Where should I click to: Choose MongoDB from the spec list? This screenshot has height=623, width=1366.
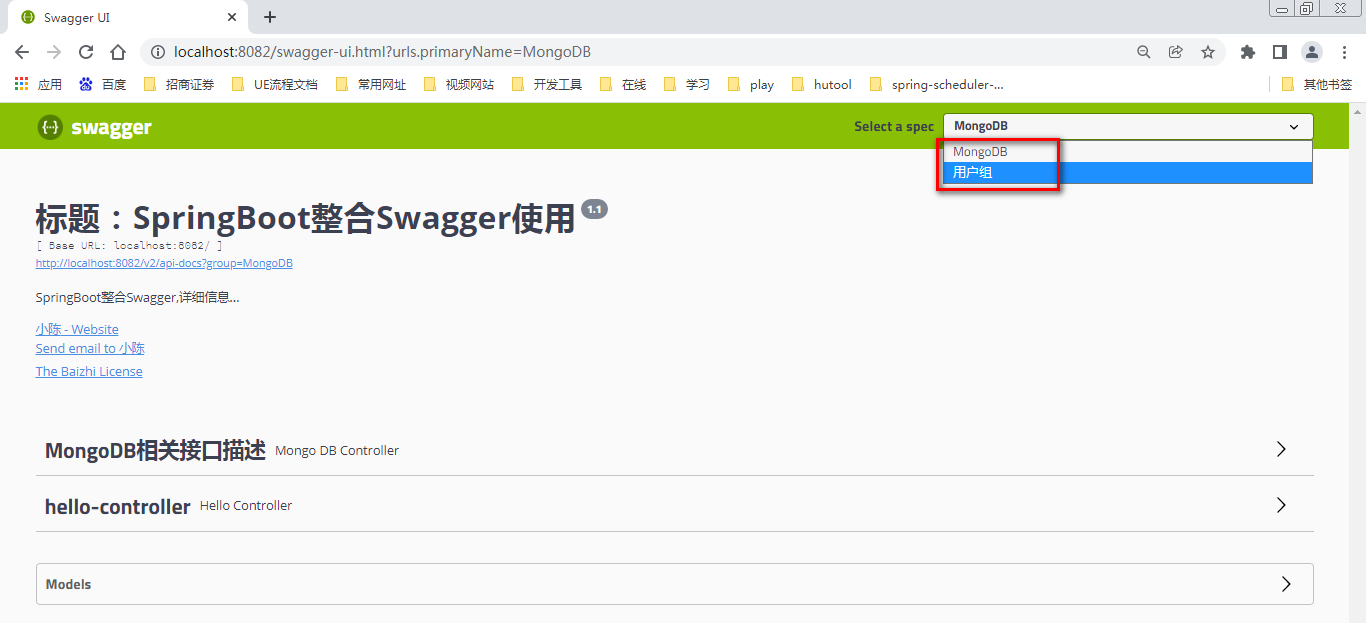(x=1127, y=152)
